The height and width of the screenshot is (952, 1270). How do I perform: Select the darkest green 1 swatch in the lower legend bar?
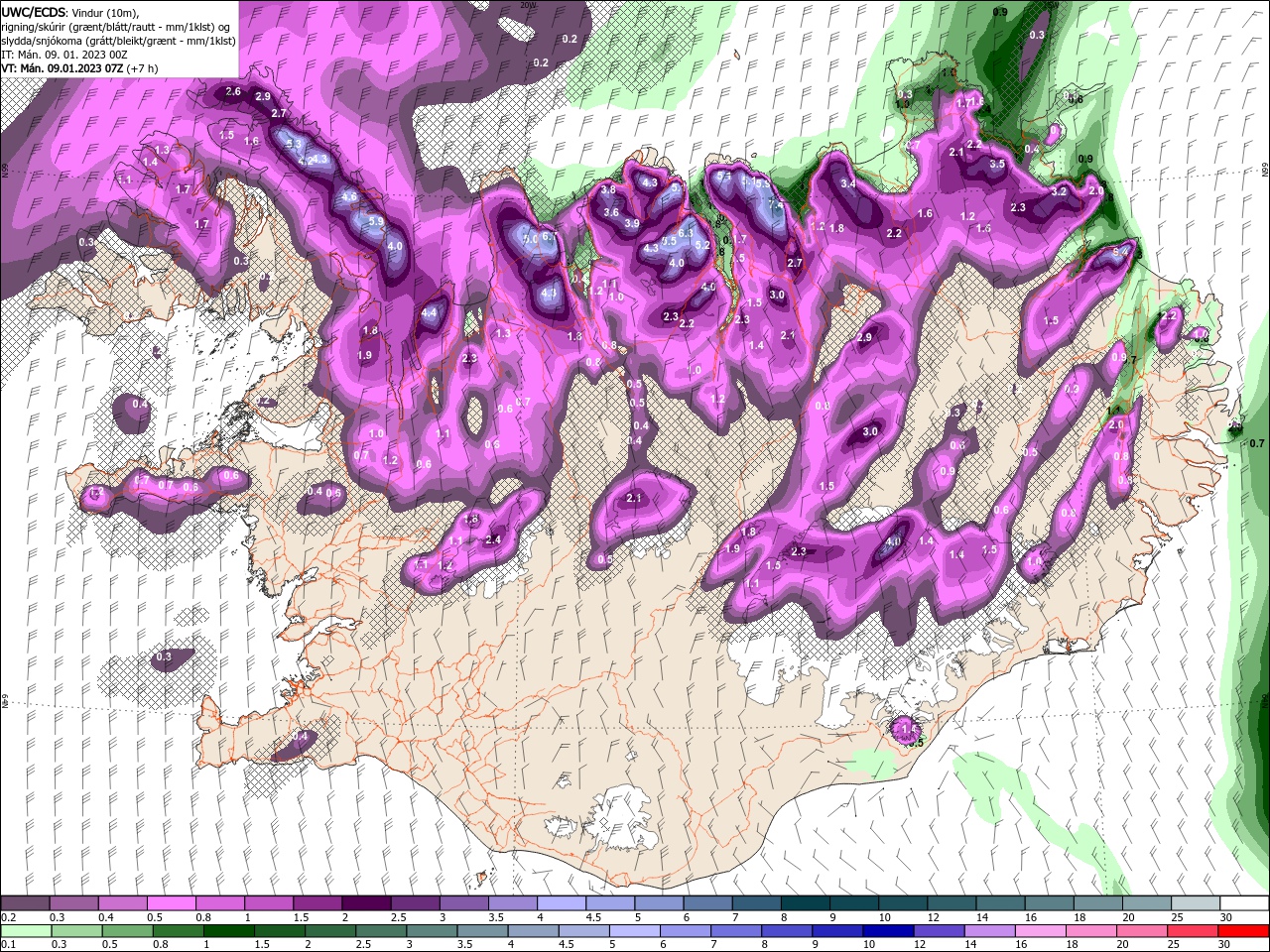pos(229,931)
